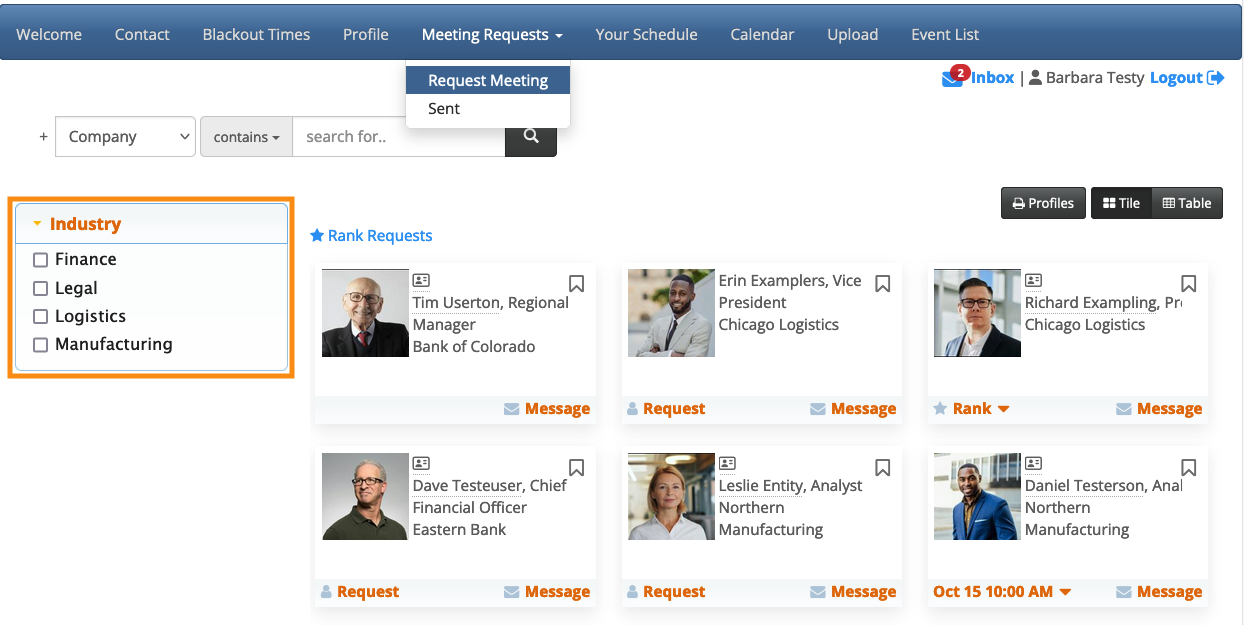This screenshot has width=1244, height=625.
Task: Expand the contains operator dropdown
Action: [x=246, y=137]
